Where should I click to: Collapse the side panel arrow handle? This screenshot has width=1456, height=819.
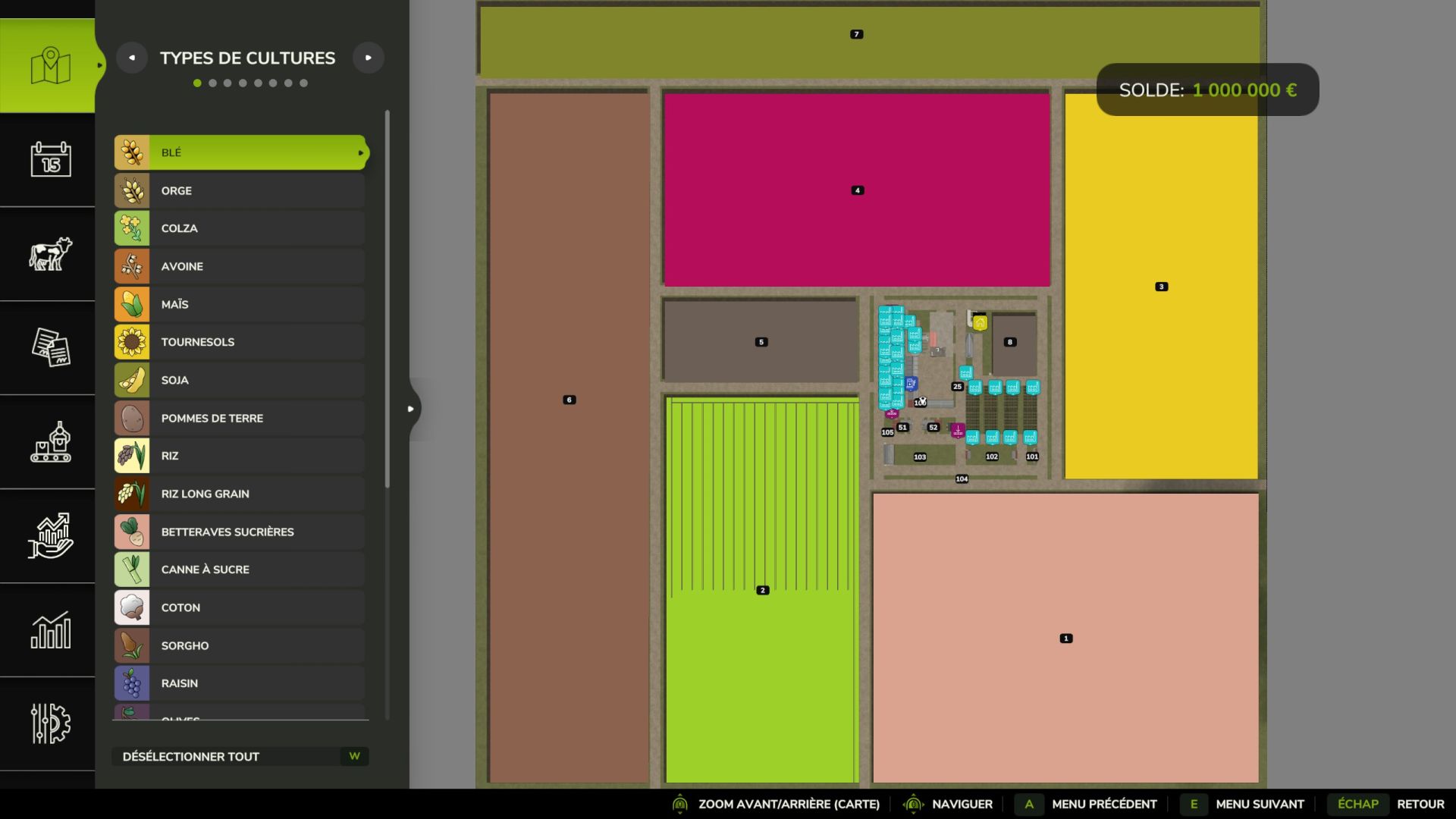411,409
